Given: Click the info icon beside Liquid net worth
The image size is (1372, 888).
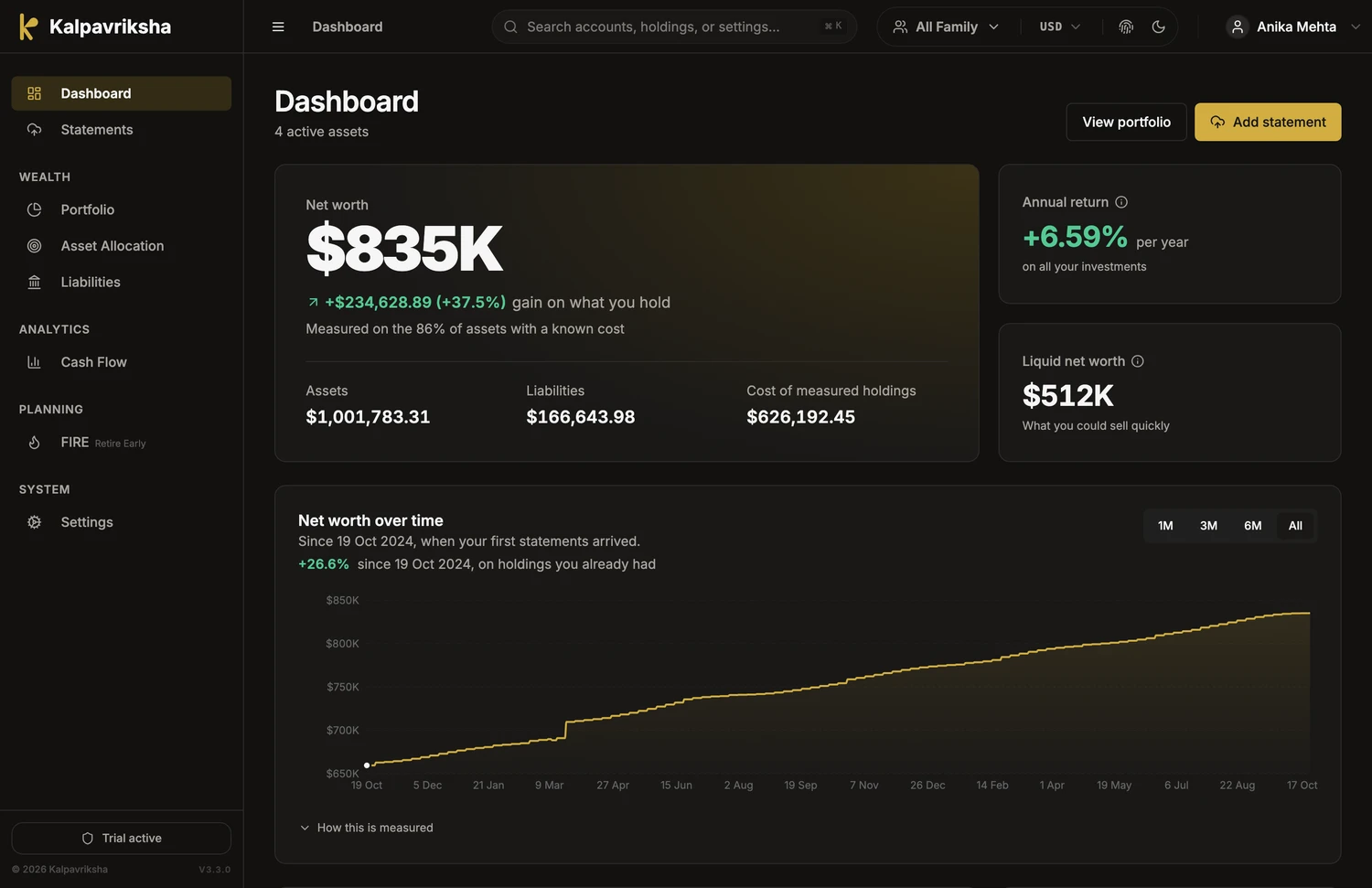Looking at the screenshot, I should pyautogui.click(x=1138, y=361).
